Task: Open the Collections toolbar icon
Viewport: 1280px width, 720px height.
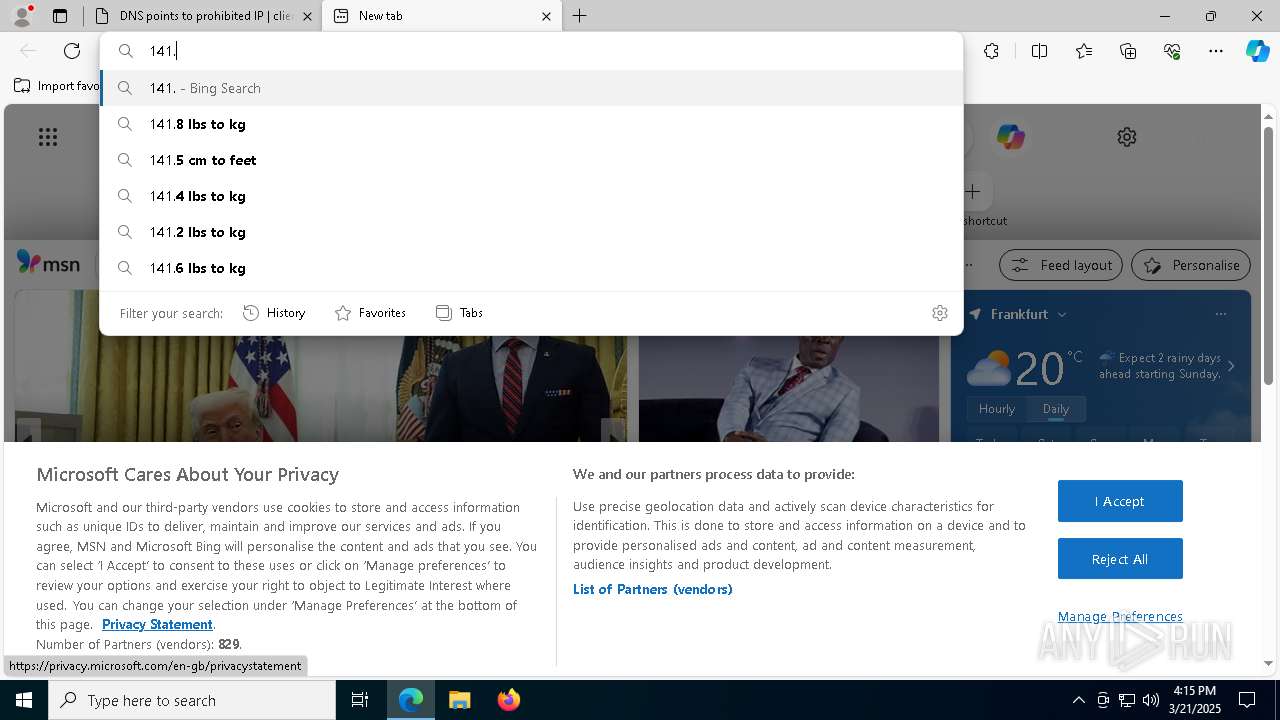Action: [1128, 51]
